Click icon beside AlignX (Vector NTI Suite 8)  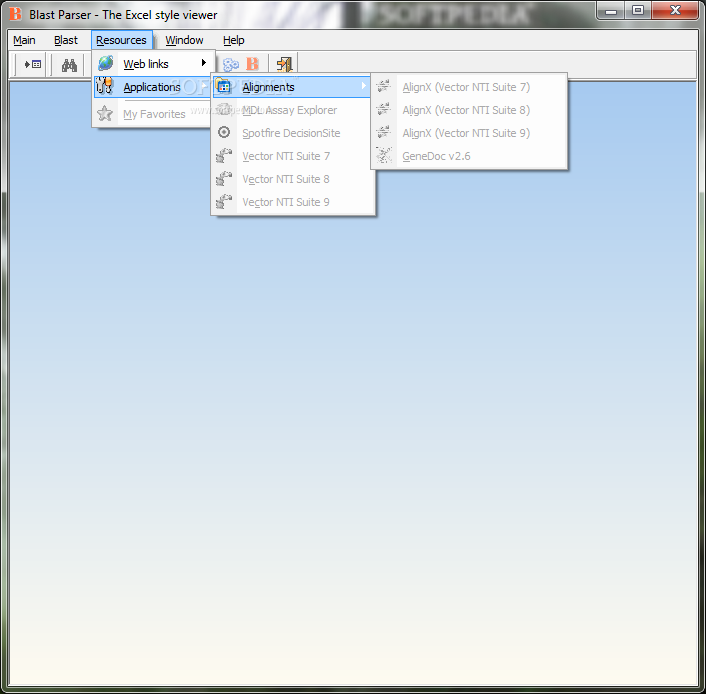point(384,109)
